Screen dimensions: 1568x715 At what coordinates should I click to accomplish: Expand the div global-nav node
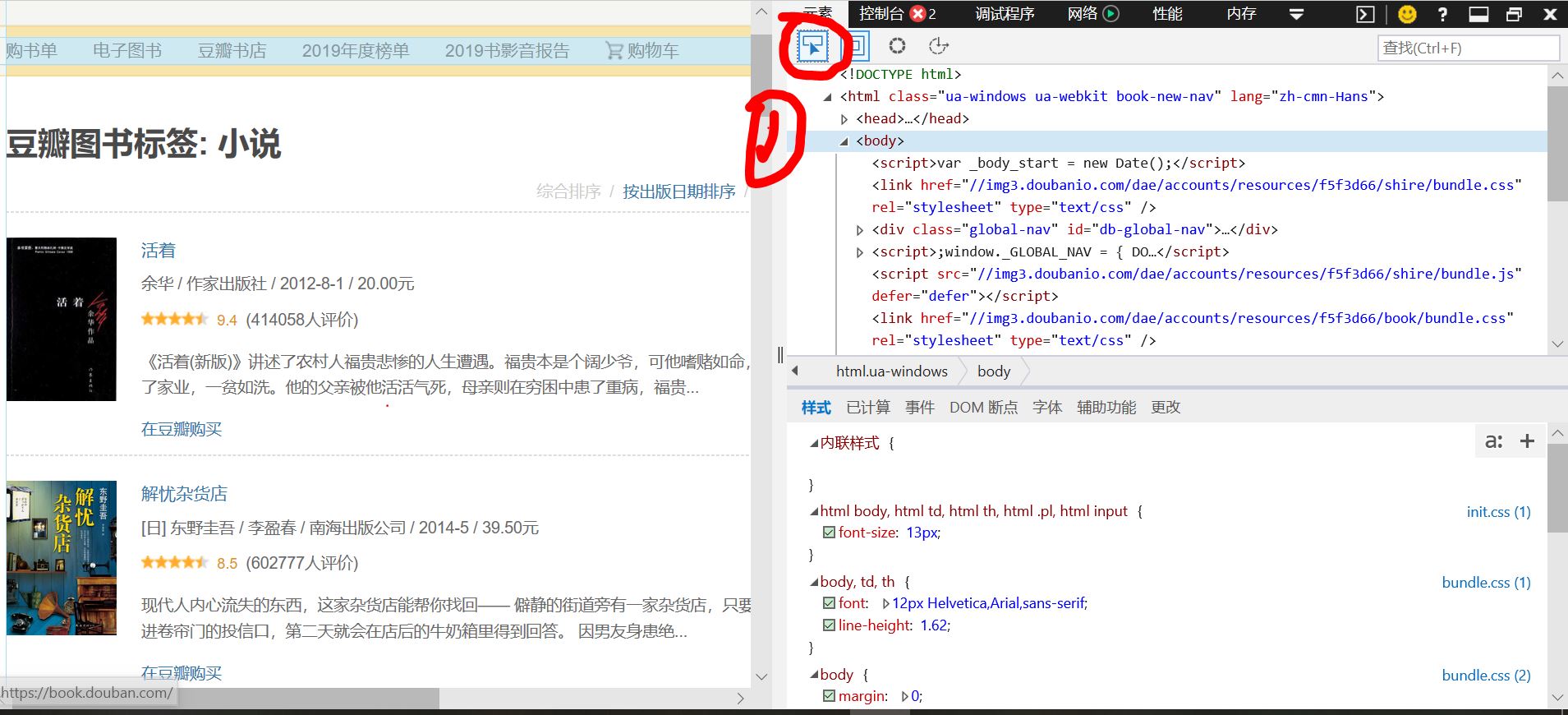point(860,230)
